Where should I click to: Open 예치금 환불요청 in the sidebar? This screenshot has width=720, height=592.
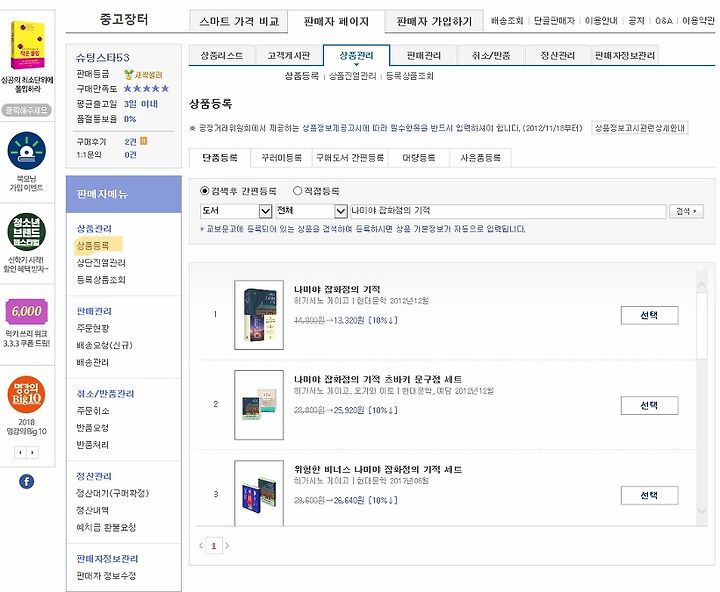[106, 527]
